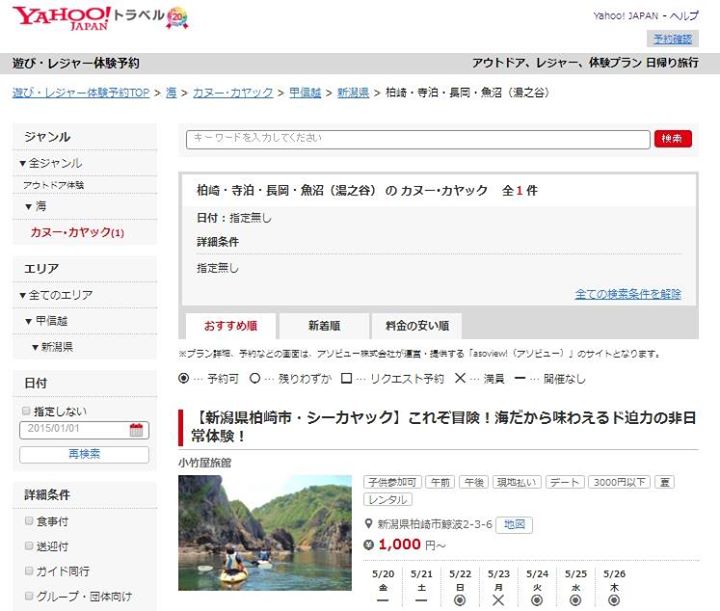Open the ヘルプ link

(684, 16)
